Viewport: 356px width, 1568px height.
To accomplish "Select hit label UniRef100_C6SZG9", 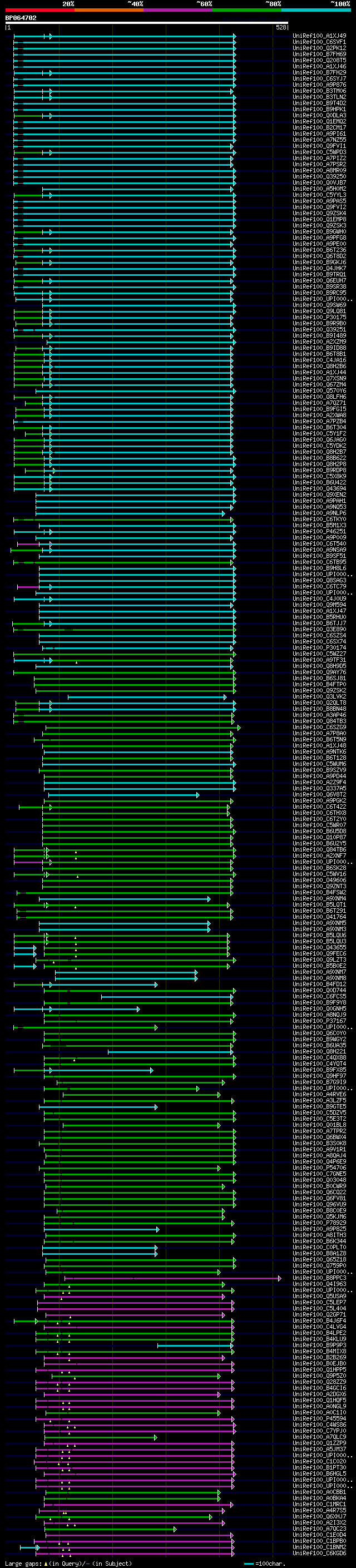I will [319, 728].
